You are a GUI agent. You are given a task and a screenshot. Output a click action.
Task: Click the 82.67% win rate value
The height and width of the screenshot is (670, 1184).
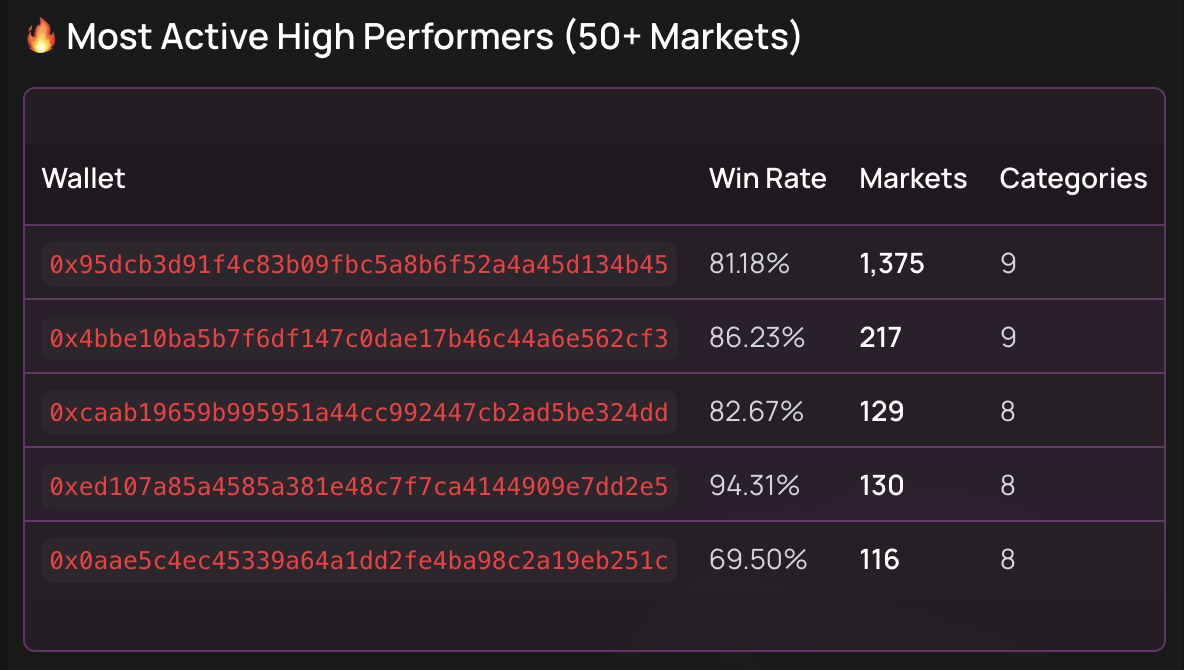click(756, 412)
